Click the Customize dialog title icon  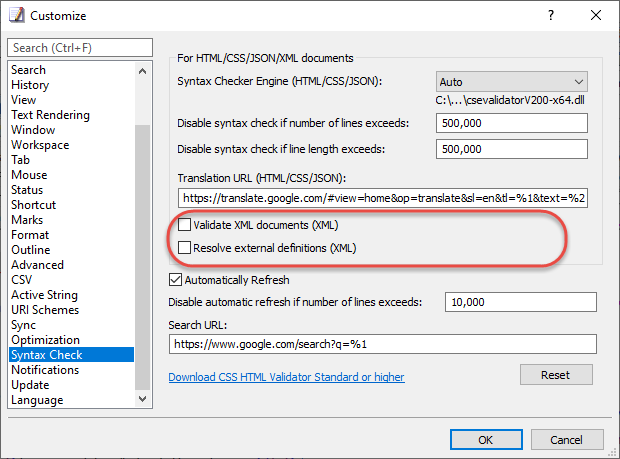coord(17,15)
